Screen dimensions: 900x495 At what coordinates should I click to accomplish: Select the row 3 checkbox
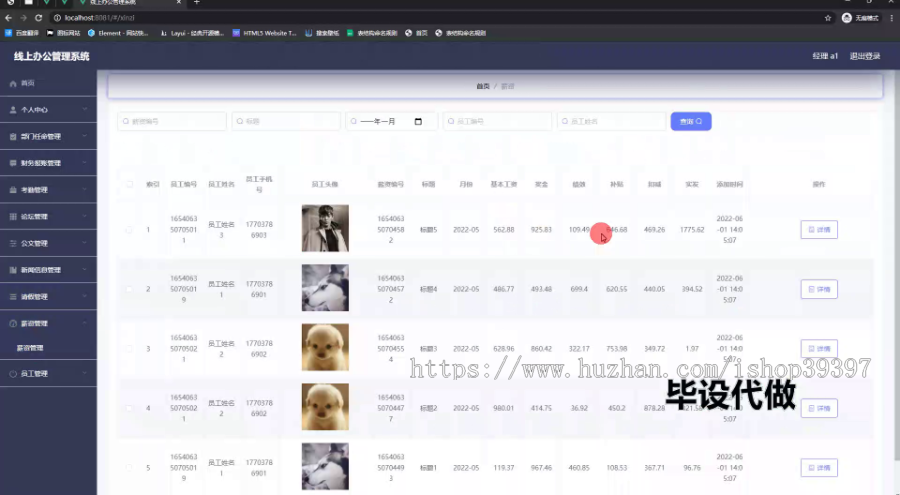(129, 349)
